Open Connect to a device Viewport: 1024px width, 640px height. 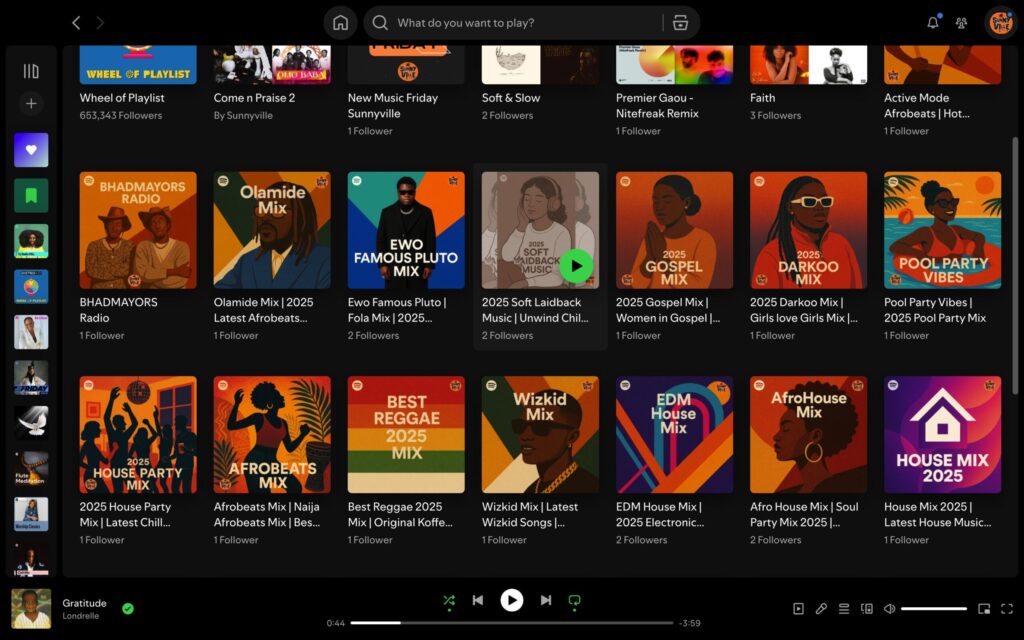[867, 608]
